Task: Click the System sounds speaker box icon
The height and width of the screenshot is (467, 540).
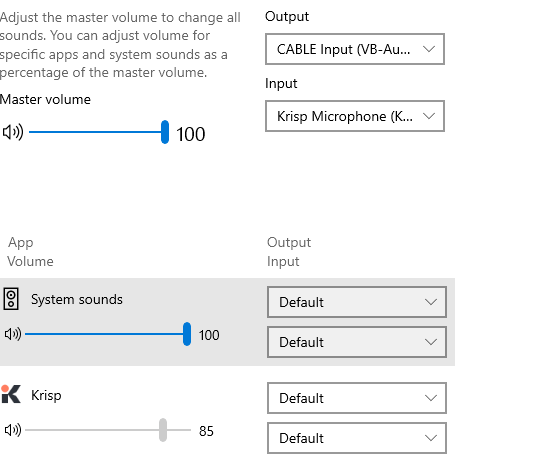Action: pos(11,299)
